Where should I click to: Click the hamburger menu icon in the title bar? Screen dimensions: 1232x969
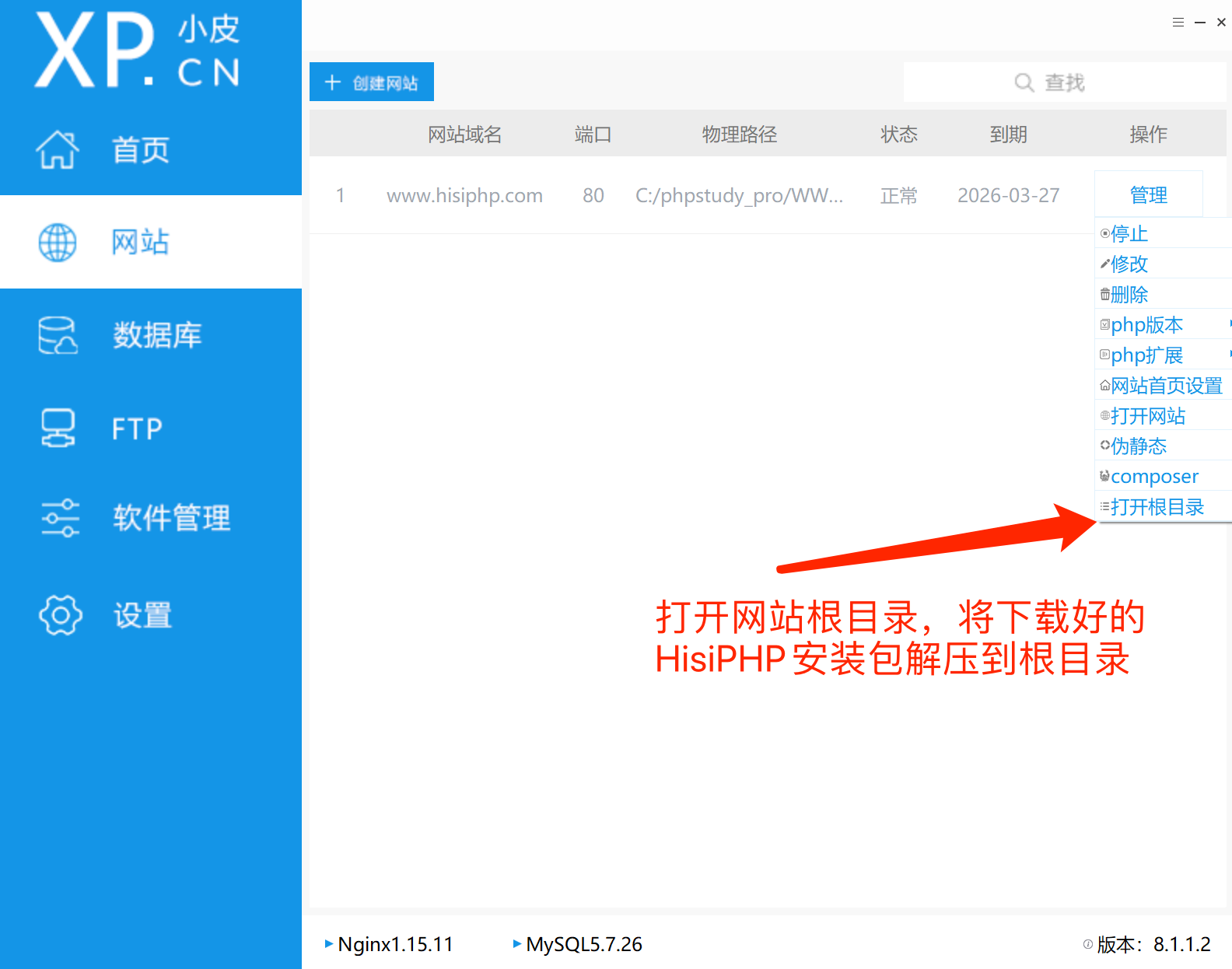click(1178, 23)
